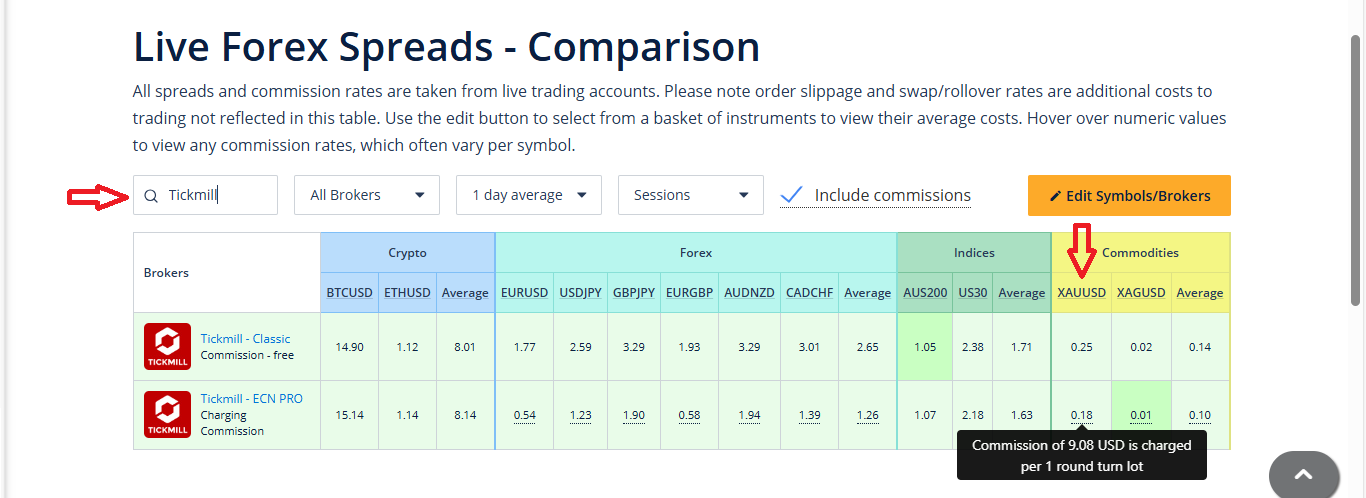Click ETHUSD value 1.12
The image size is (1366, 498).
click(x=407, y=347)
